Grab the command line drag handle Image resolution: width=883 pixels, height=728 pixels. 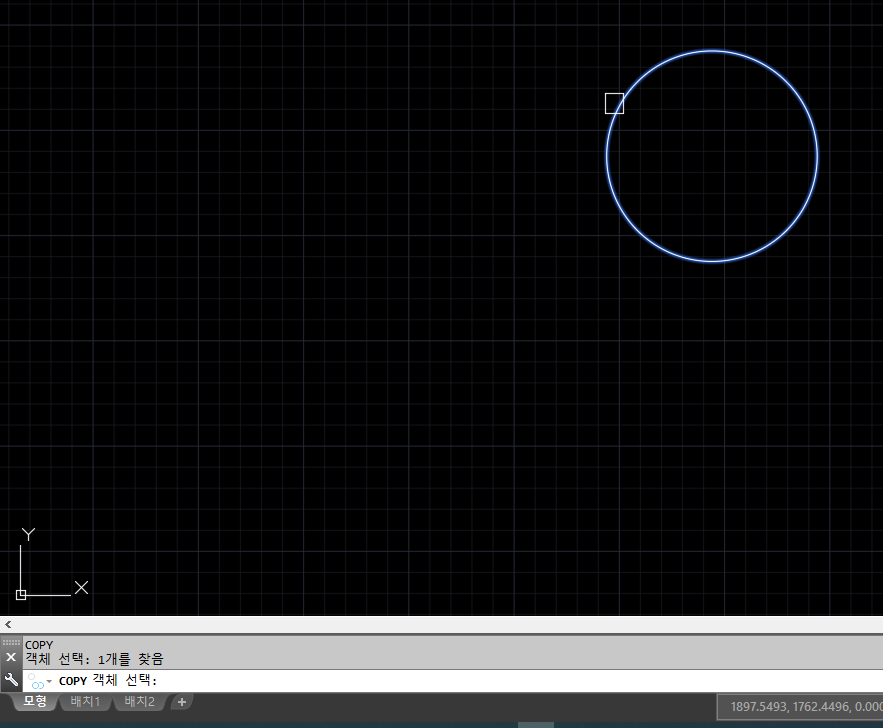(x=11, y=642)
